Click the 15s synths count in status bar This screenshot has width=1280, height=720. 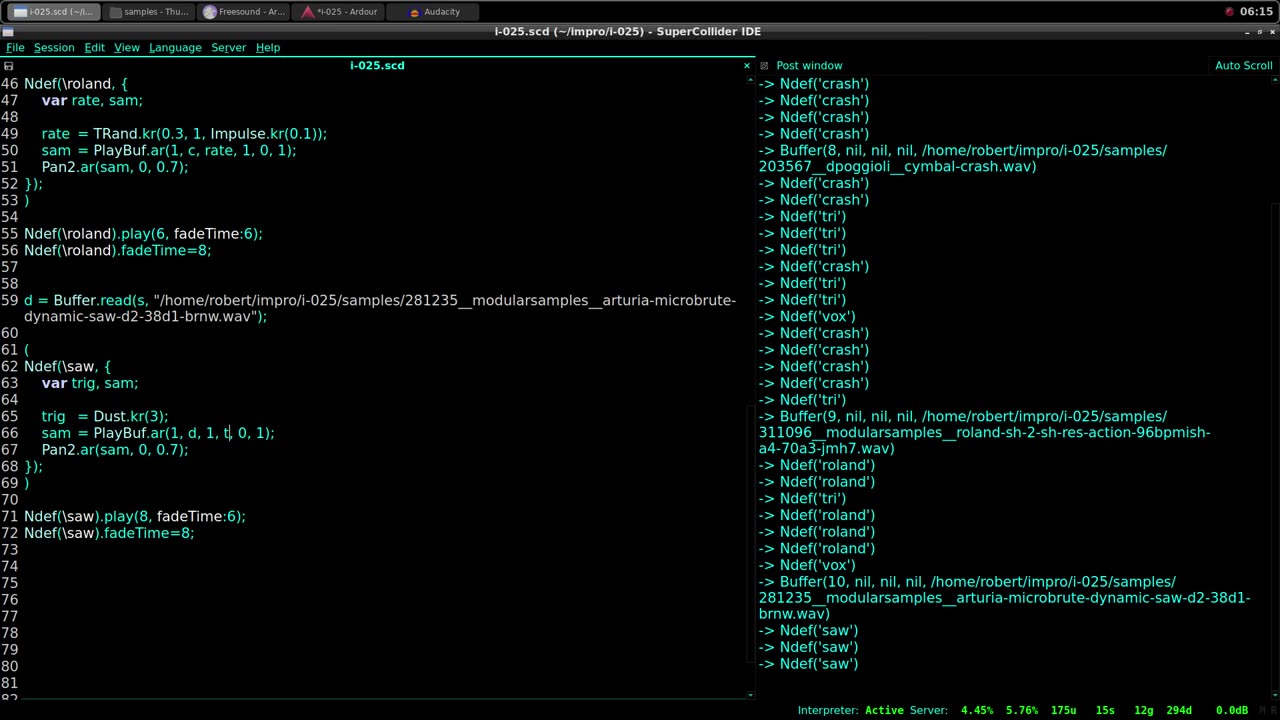click(1105, 710)
